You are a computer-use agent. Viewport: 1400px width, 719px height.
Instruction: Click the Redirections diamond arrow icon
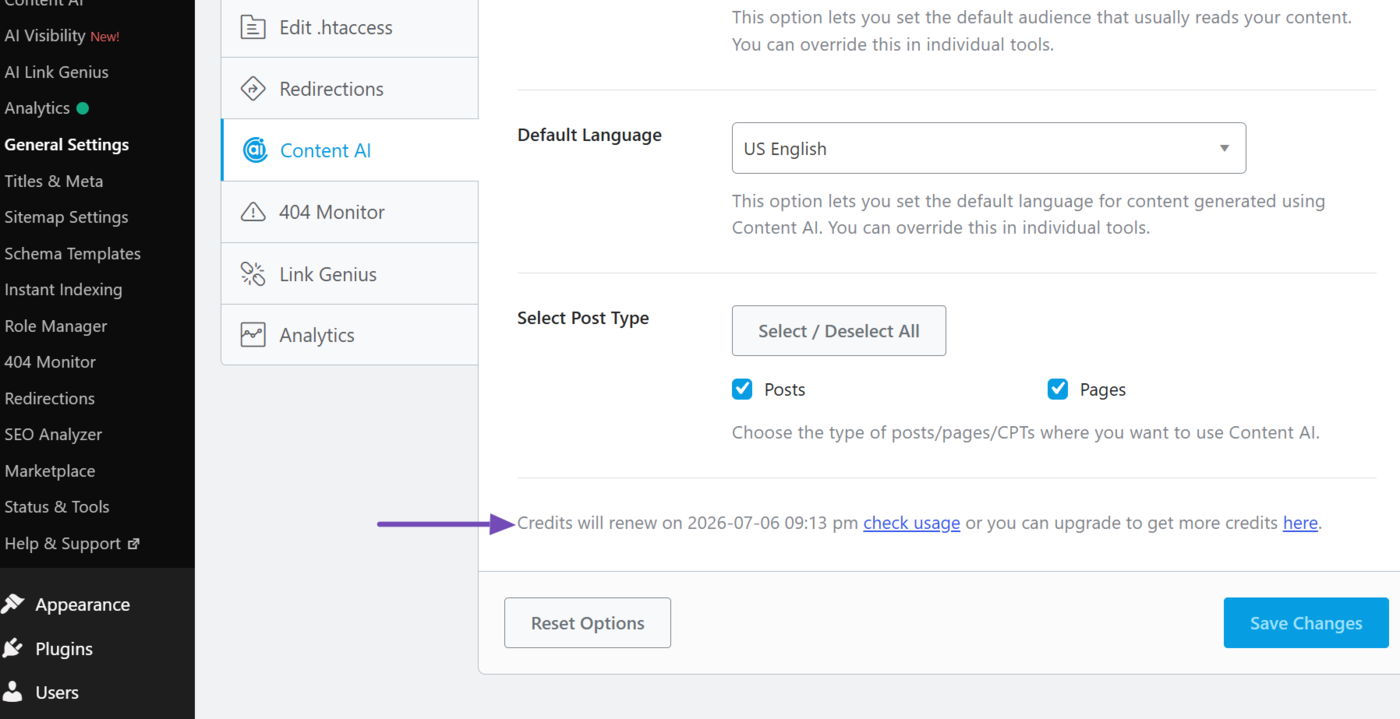point(253,89)
